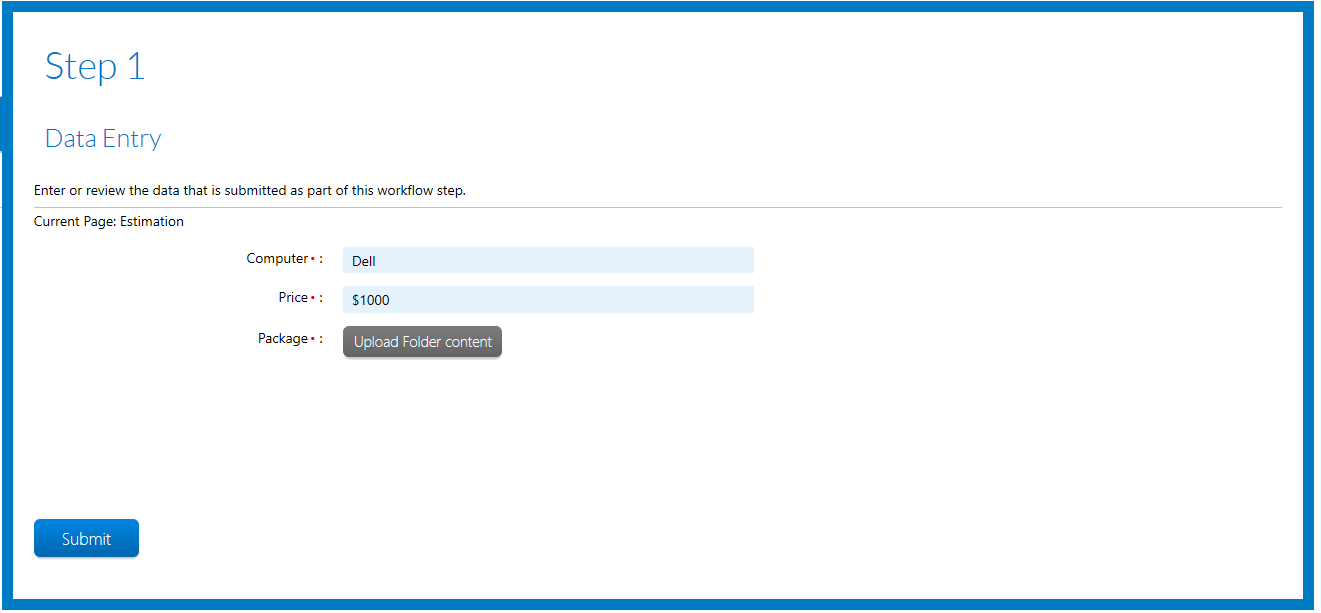1321x613 pixels.
Task: Click the empty right end of Price field
Action: 720,300
